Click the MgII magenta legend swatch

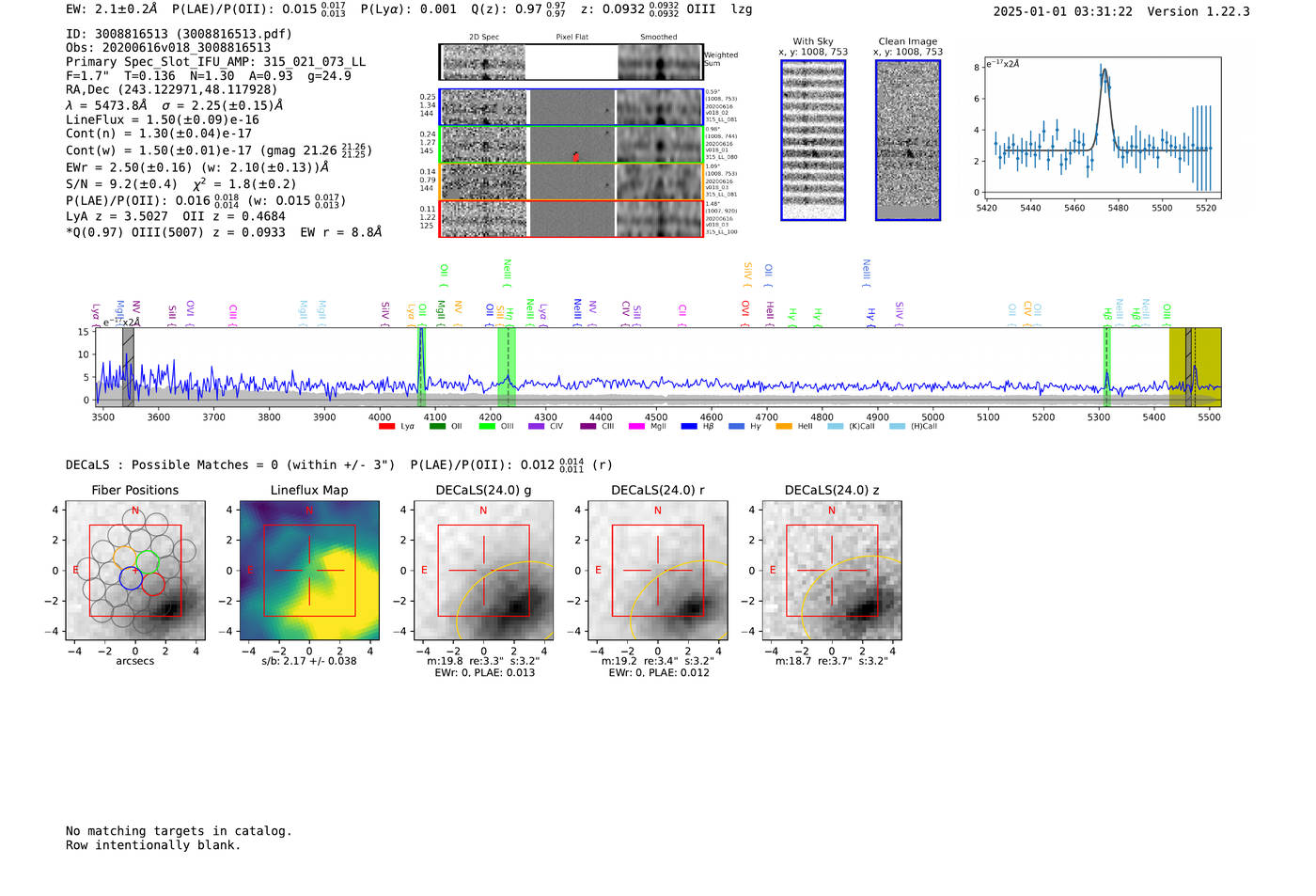[x=637, y=427]
